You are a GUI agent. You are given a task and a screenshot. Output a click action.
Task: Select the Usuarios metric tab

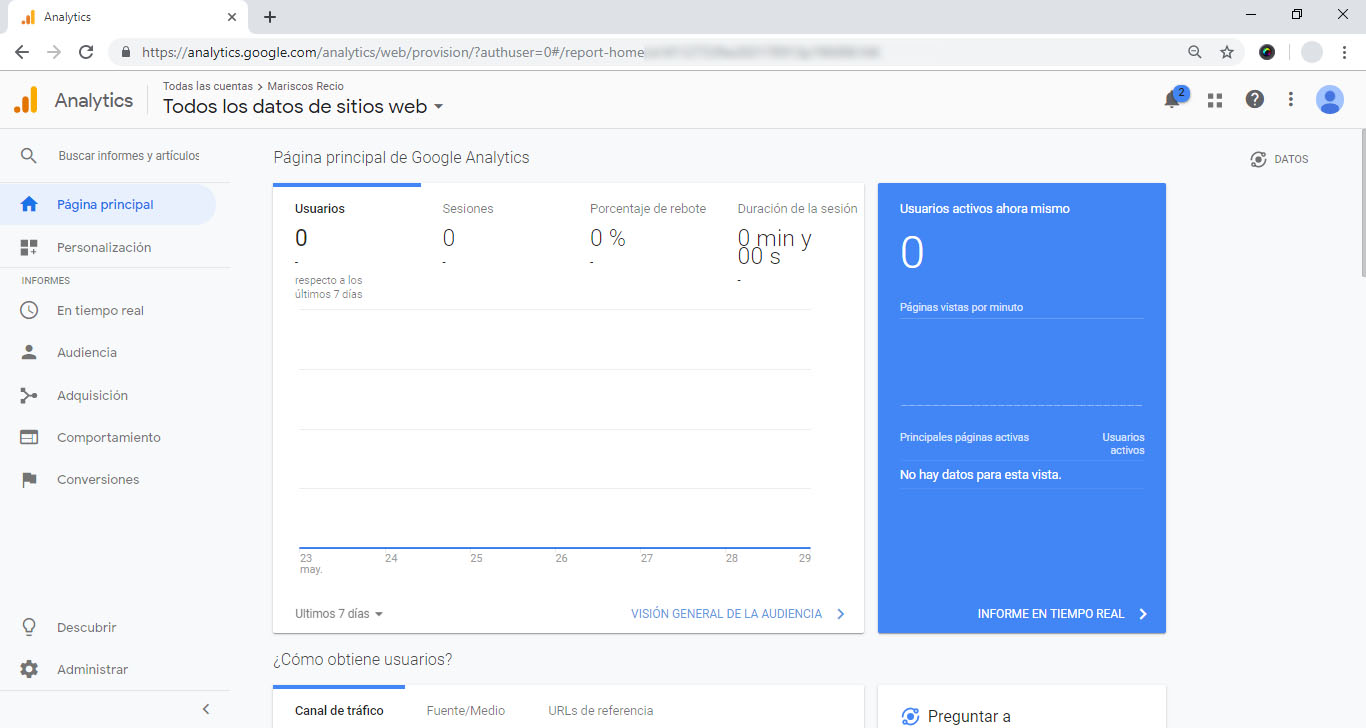coord(347,244)
